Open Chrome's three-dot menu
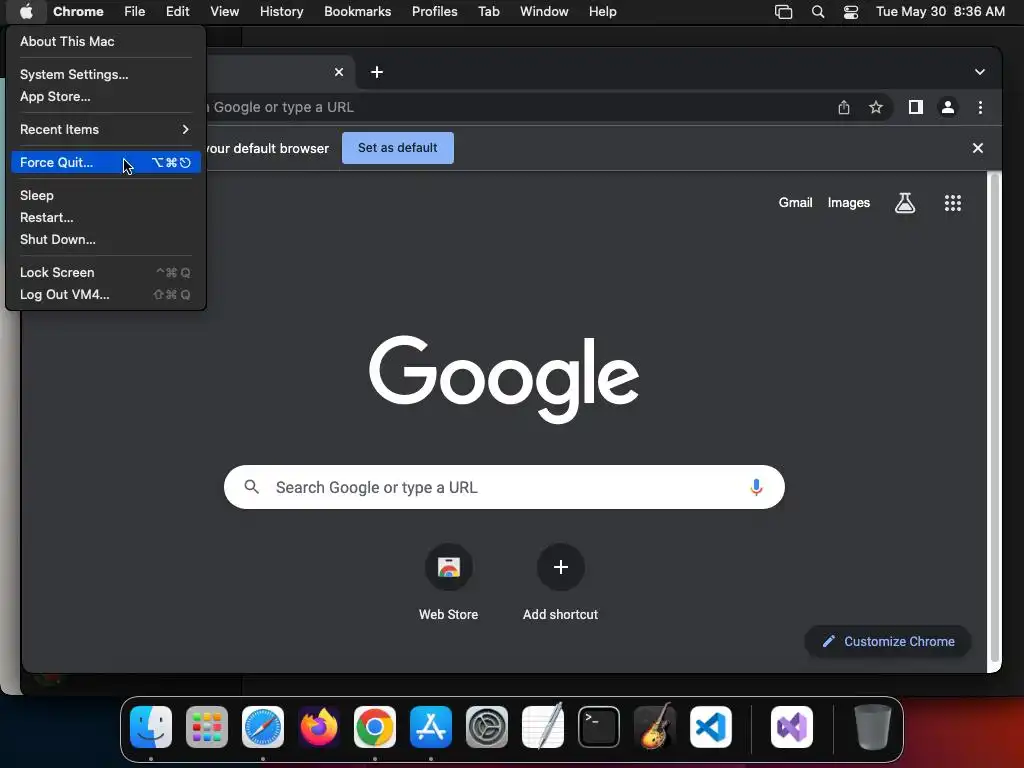This screenshot has height=768, width=1024. click(x=980, y=107)
